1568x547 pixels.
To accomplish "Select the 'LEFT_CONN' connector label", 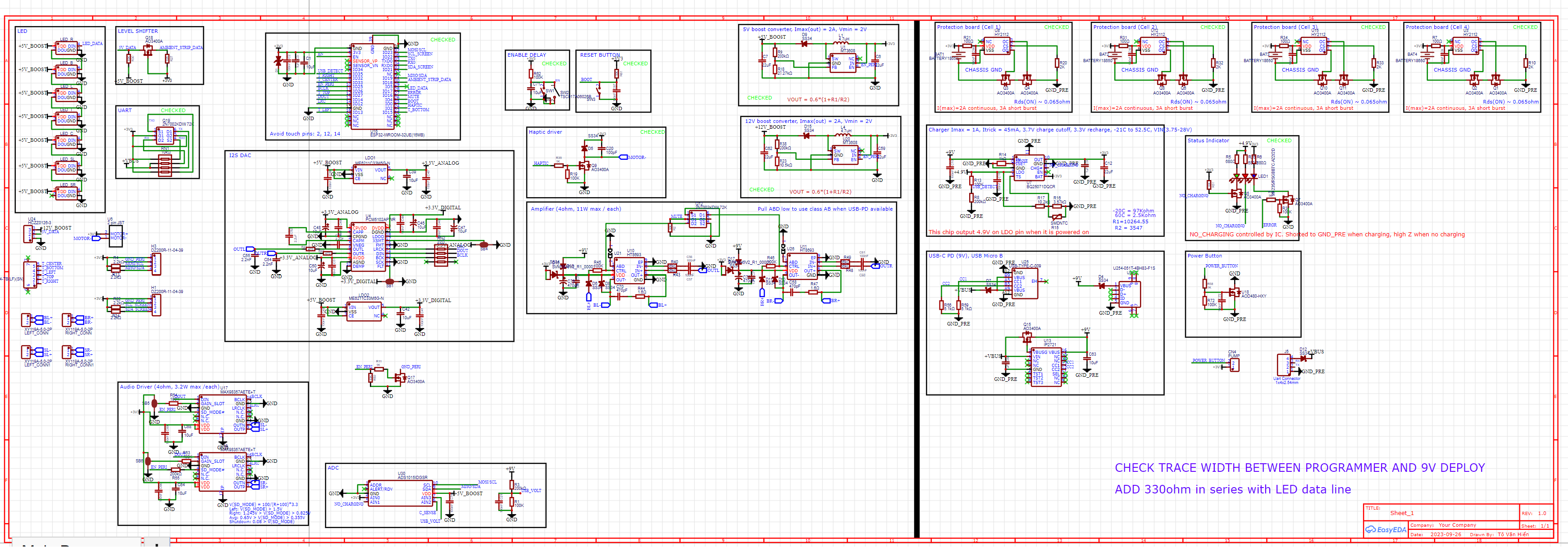I will 36,334.
